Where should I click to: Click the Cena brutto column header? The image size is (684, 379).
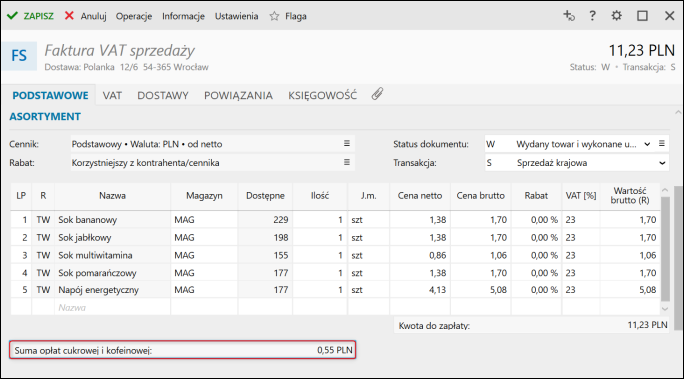480,196
